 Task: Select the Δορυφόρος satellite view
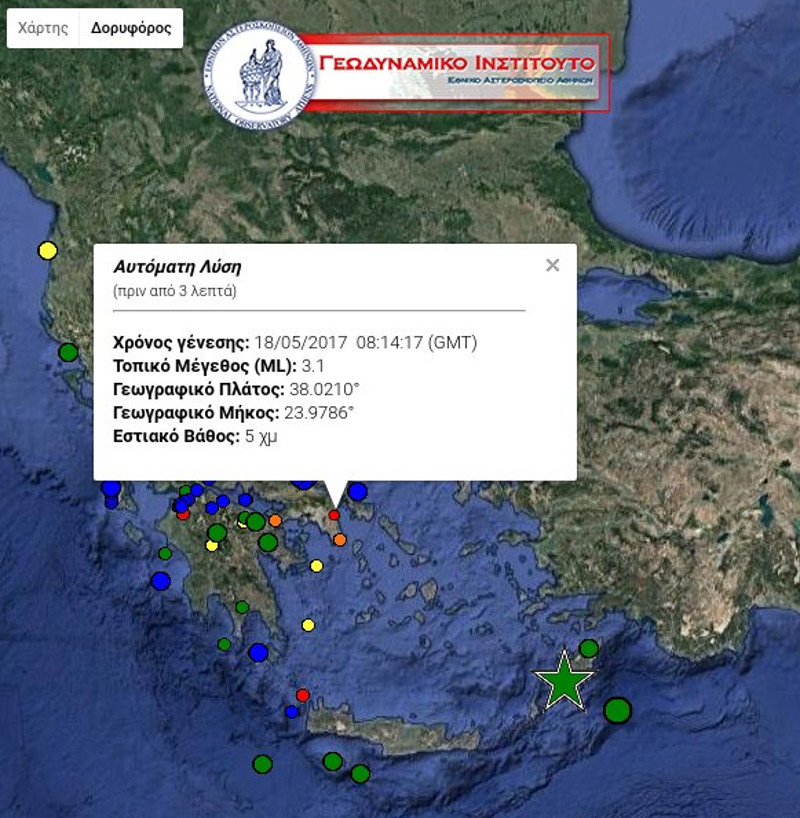click(131, 28)
